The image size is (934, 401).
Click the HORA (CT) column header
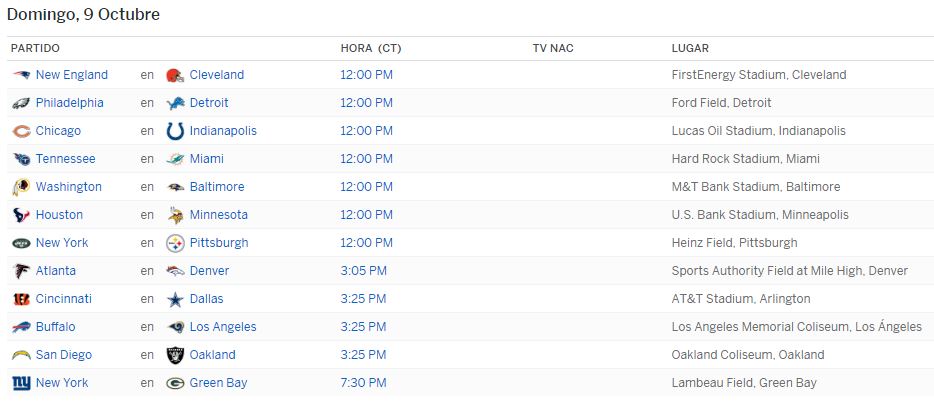(371, 48)
